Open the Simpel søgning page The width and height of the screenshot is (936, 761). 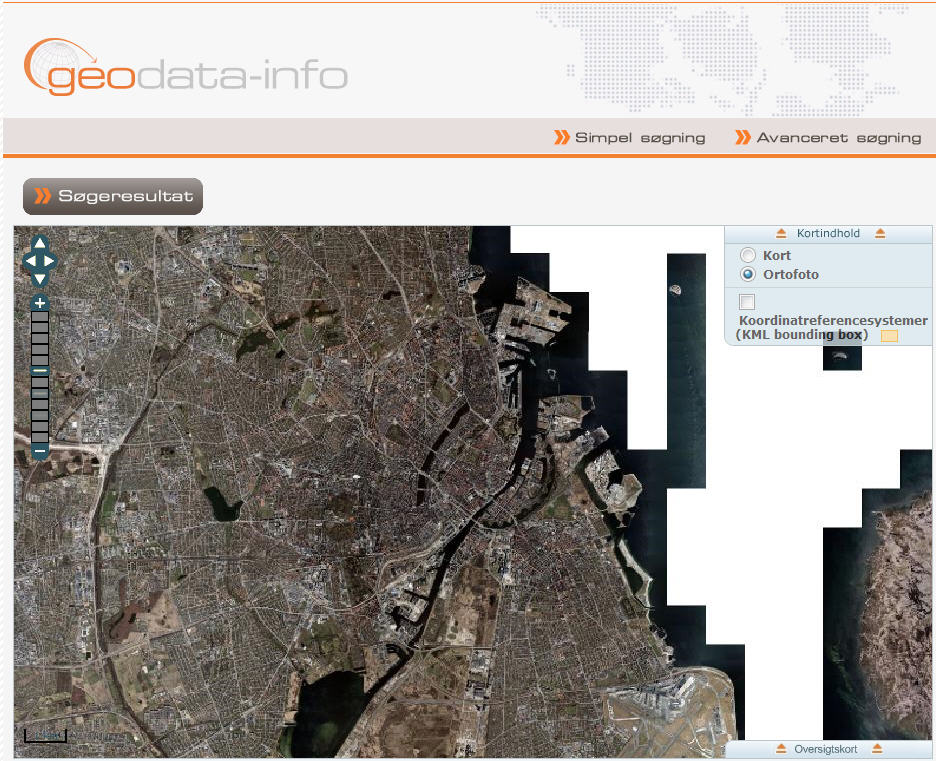pos(640,138)
